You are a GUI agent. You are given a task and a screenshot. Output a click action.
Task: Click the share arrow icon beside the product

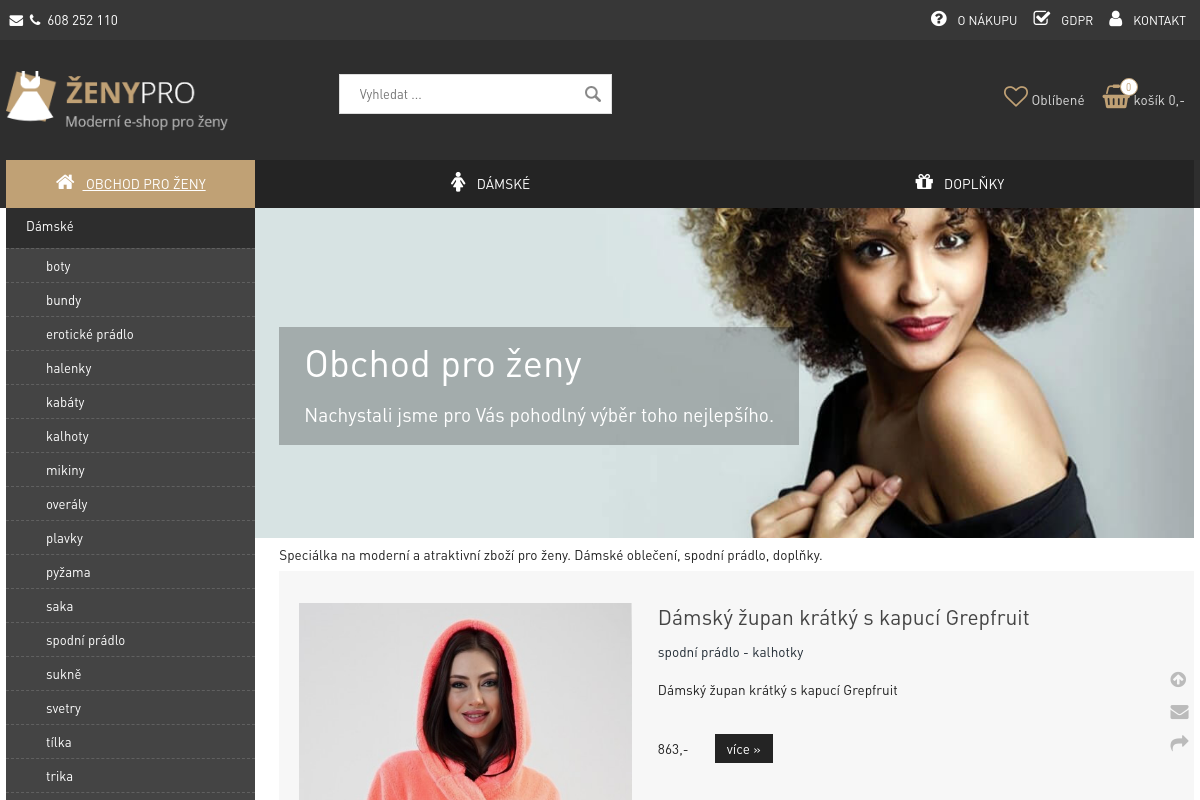[x=1178, y=743]
